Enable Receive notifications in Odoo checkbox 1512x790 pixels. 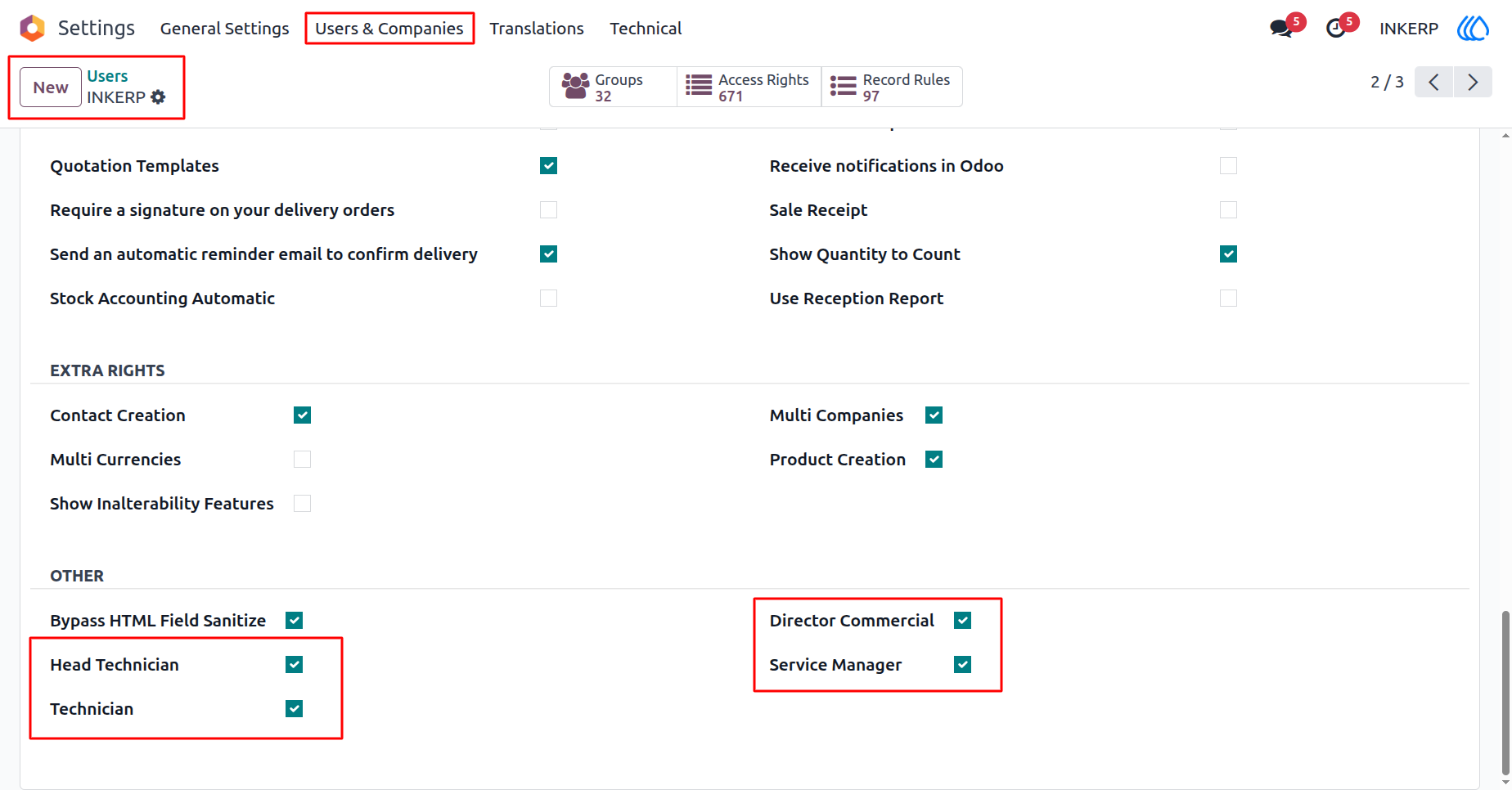1228,166
